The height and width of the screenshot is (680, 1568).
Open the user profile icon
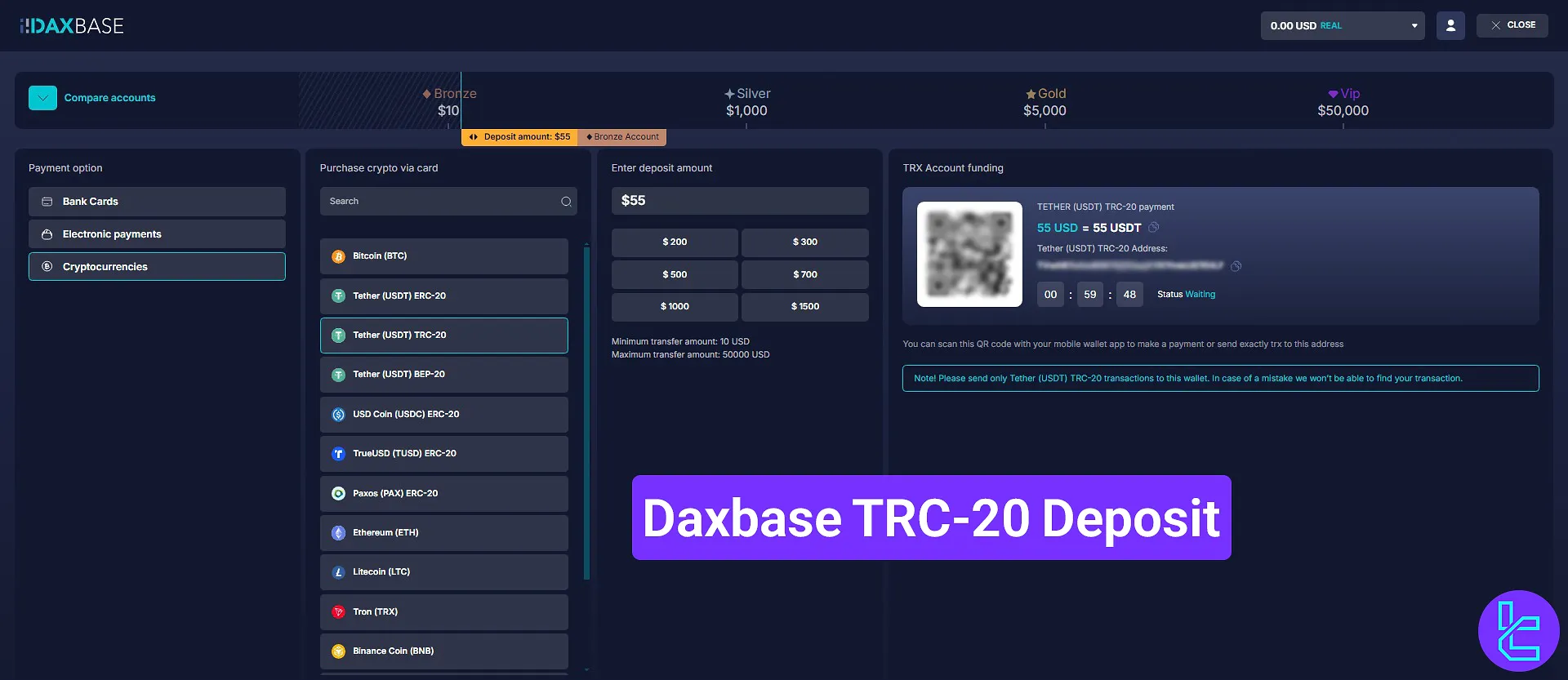tap(1450, 25)
